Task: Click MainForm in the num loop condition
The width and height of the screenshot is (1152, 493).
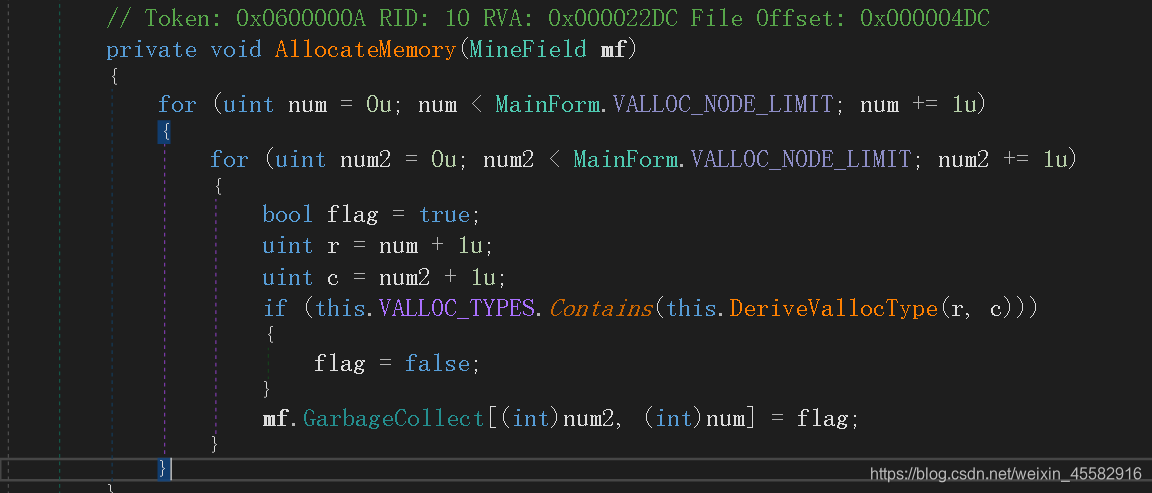Action: (547, 104)
